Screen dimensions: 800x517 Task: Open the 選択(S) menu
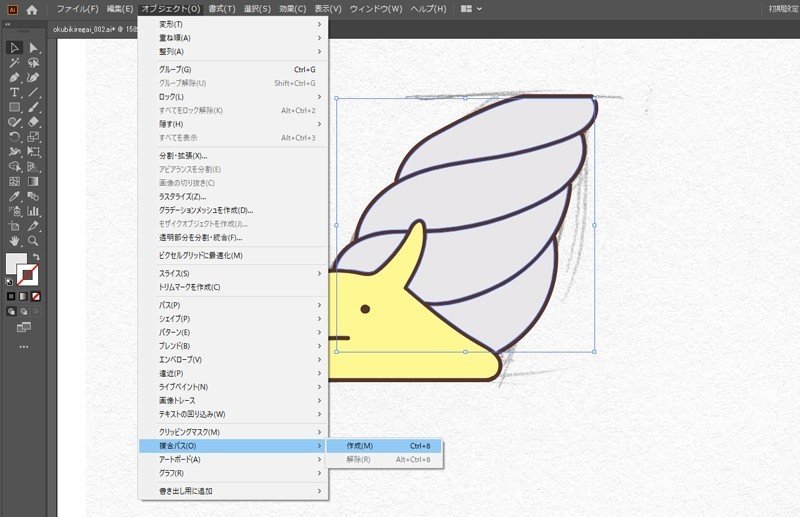coord(257,9)
